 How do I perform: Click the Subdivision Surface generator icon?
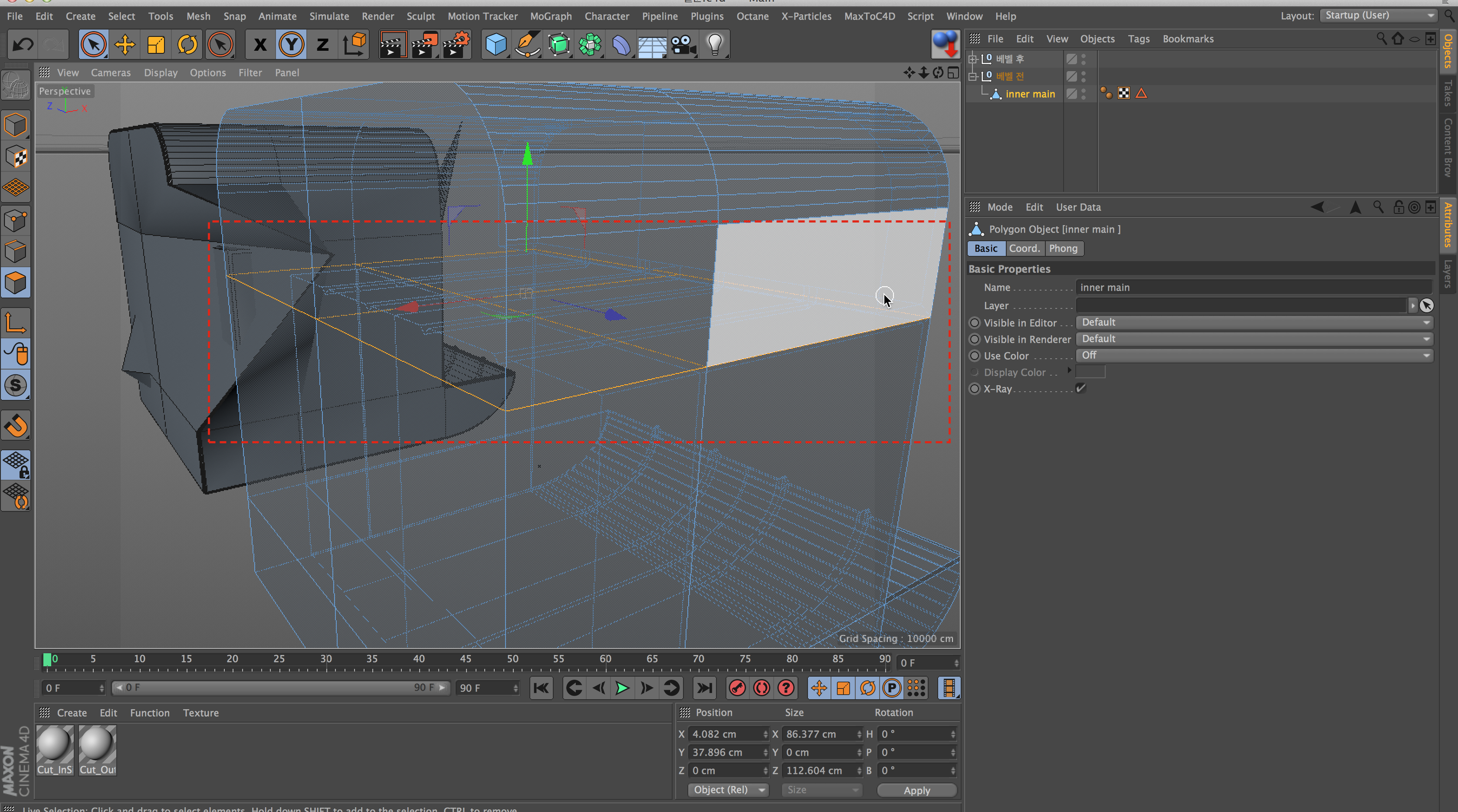click(558, 44)
